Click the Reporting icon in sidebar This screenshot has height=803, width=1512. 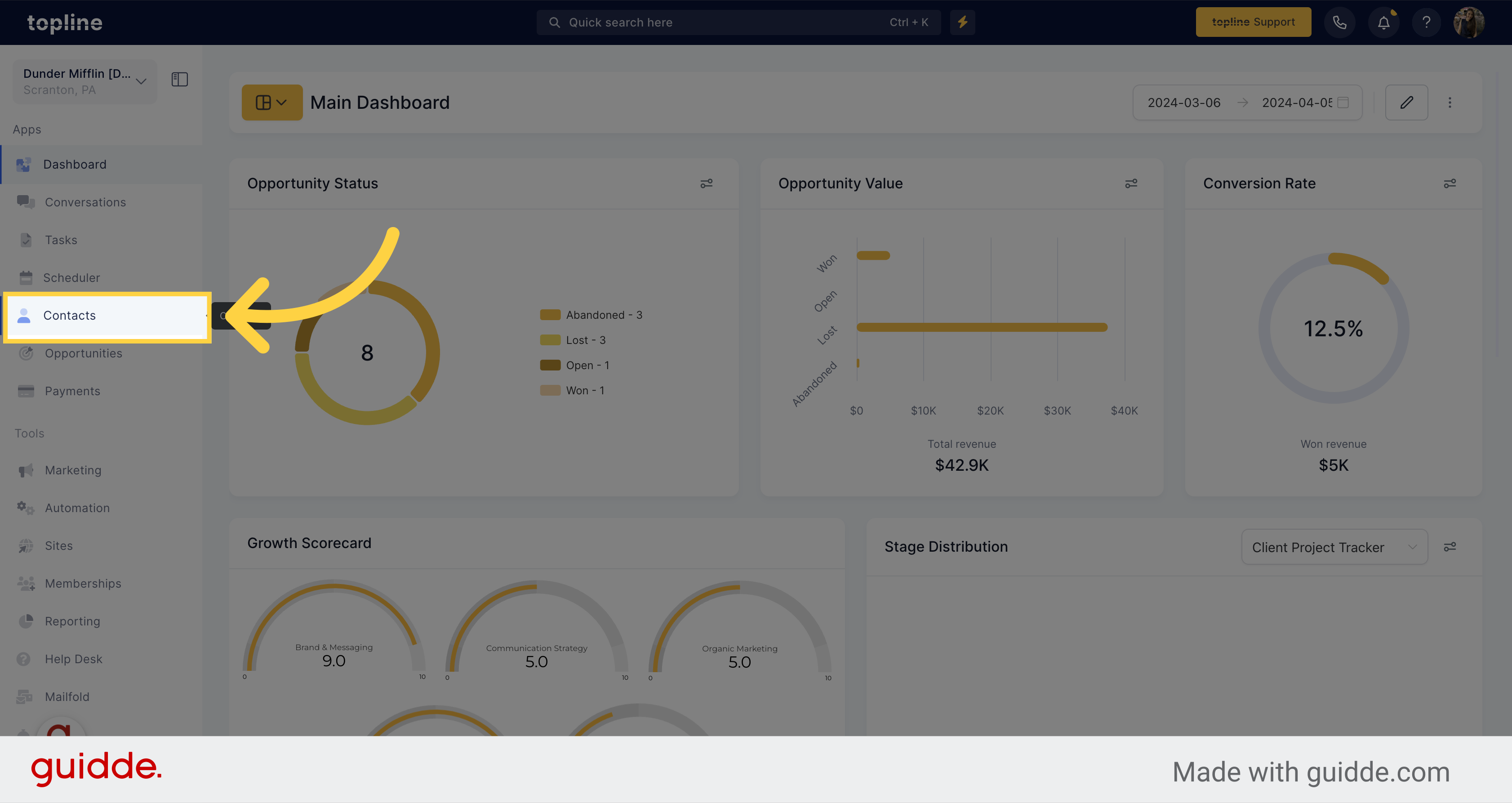[x=26, y=621]
